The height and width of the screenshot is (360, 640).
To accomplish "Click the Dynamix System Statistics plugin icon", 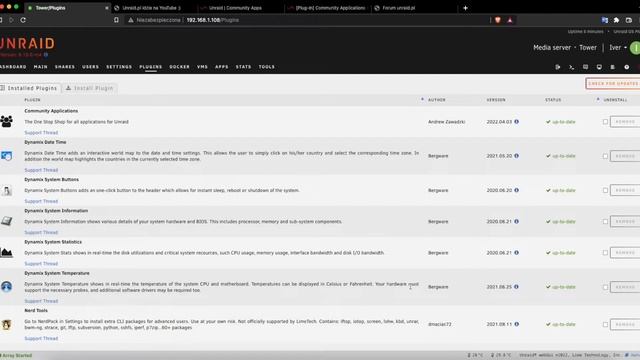I will (6, 253).
